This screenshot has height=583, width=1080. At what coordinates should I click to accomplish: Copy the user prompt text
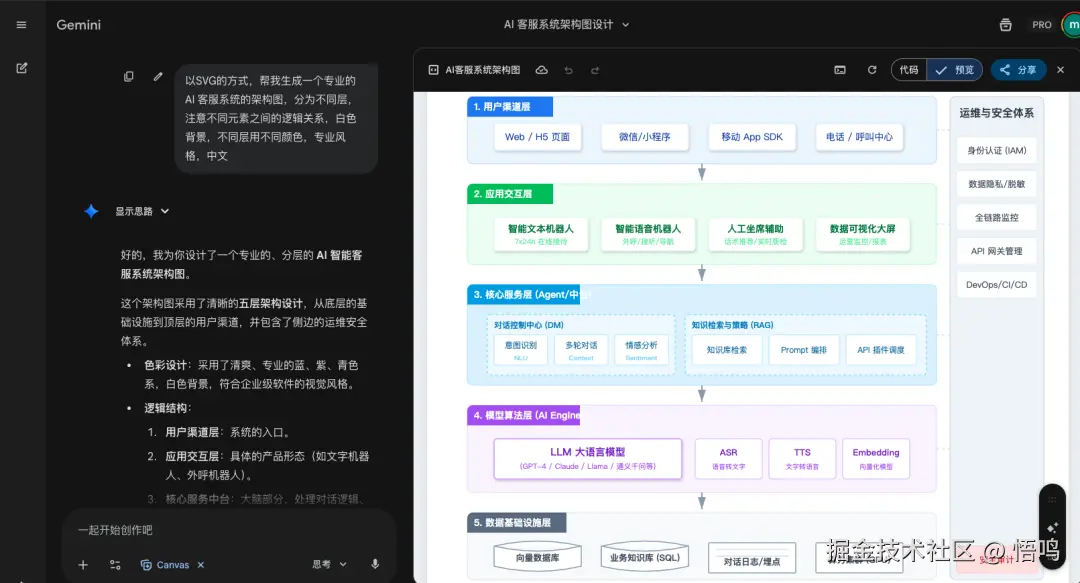pyautogui.click(x=129, y=76)
